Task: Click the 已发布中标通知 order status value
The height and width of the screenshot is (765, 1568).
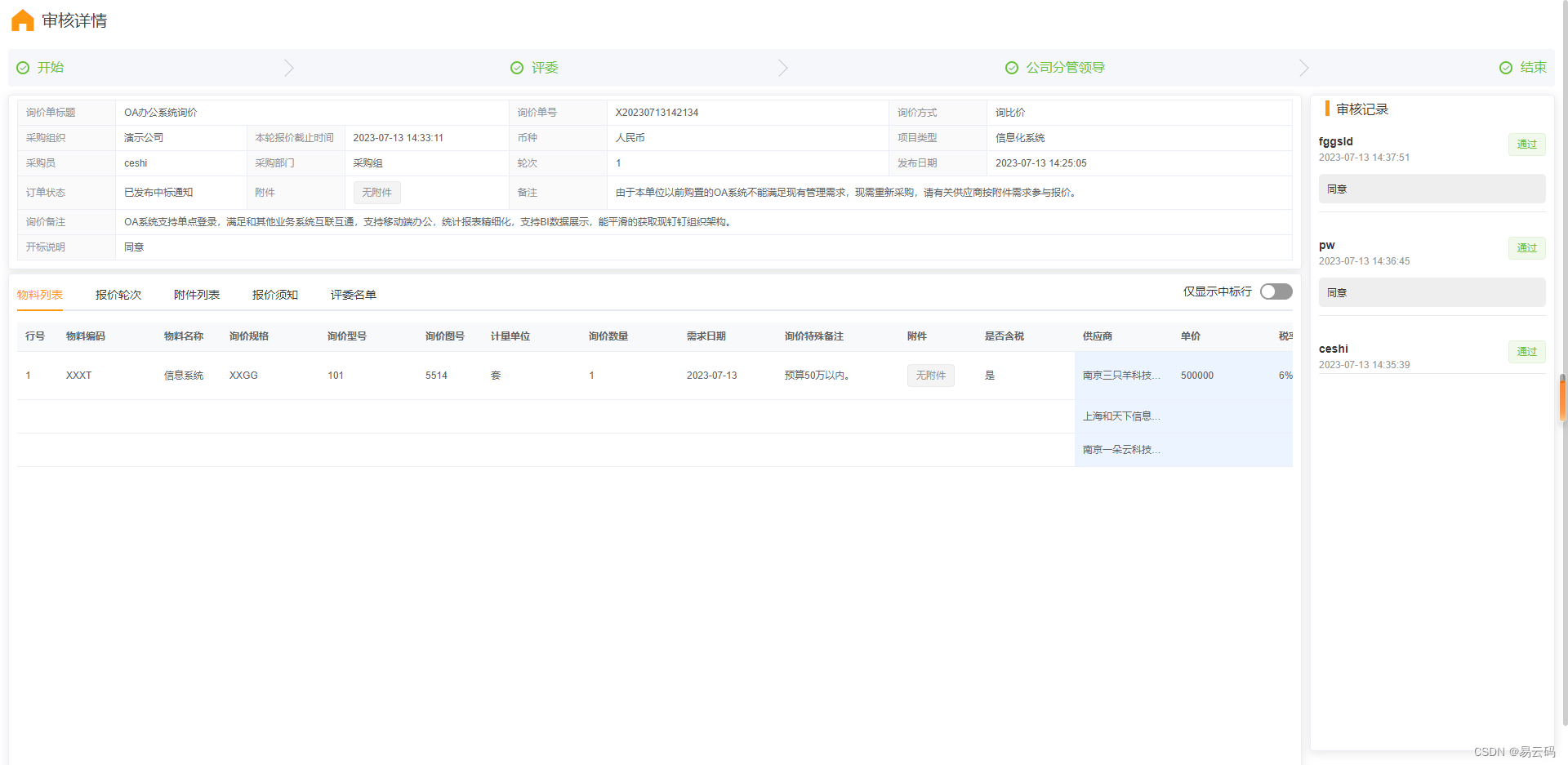Action: click(158, 193)
